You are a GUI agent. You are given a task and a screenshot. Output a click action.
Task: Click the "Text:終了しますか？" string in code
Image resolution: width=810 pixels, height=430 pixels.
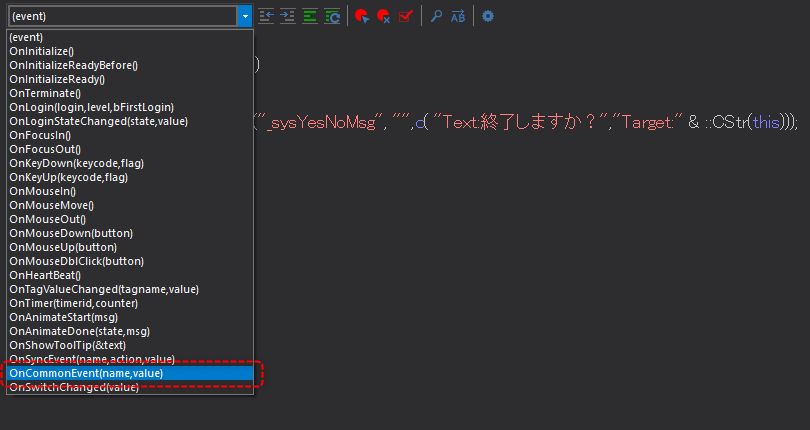[x=520, y=122]
